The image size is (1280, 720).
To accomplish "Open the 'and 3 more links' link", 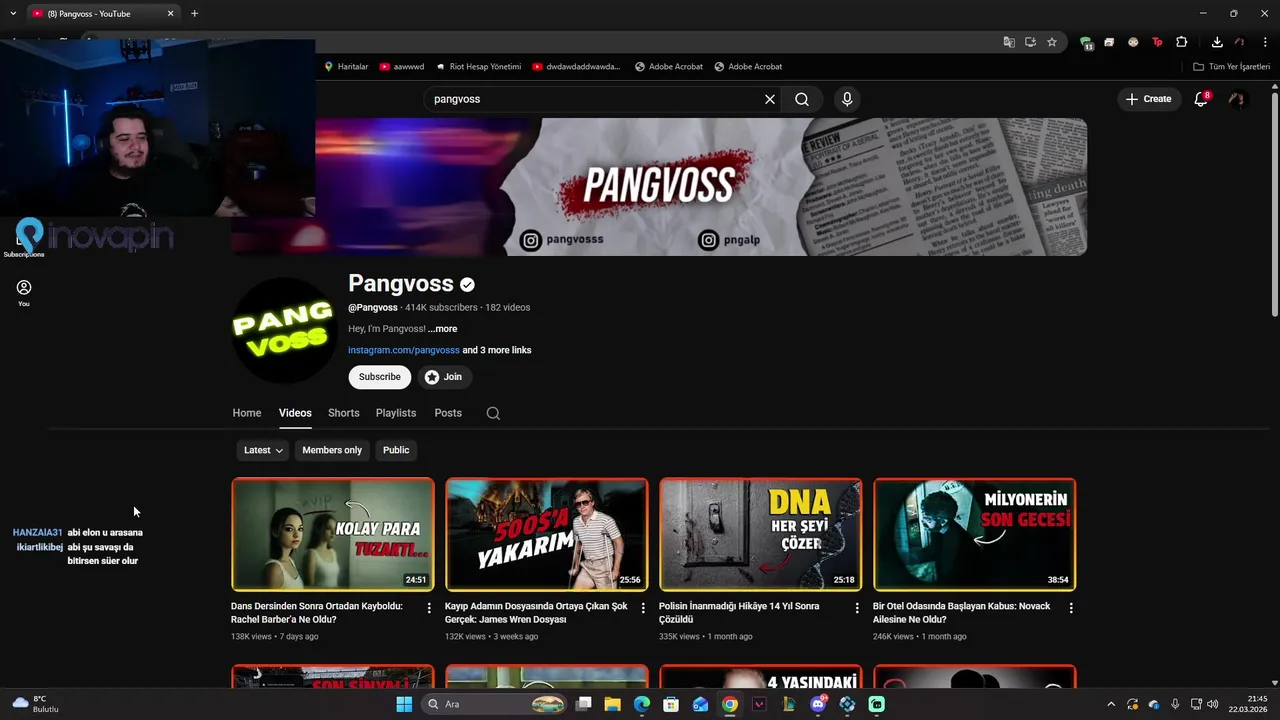I will [497, 350].
